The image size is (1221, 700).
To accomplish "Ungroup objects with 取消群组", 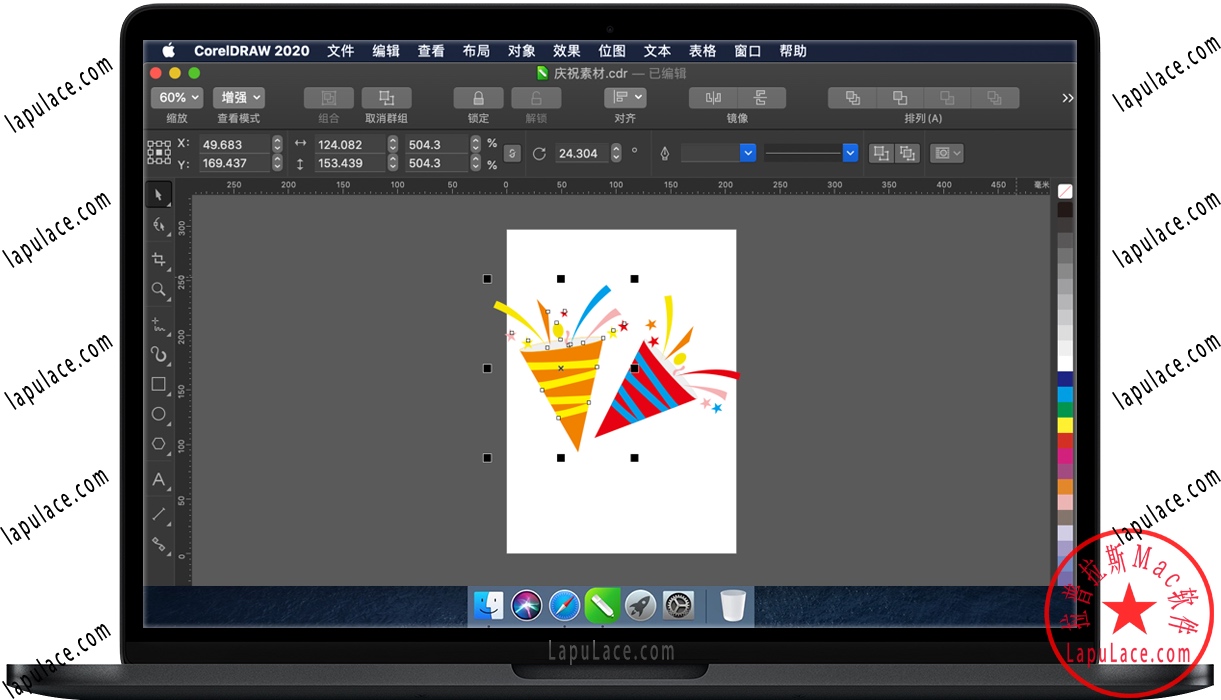I will pyautogui.click(x=386, y=97).
